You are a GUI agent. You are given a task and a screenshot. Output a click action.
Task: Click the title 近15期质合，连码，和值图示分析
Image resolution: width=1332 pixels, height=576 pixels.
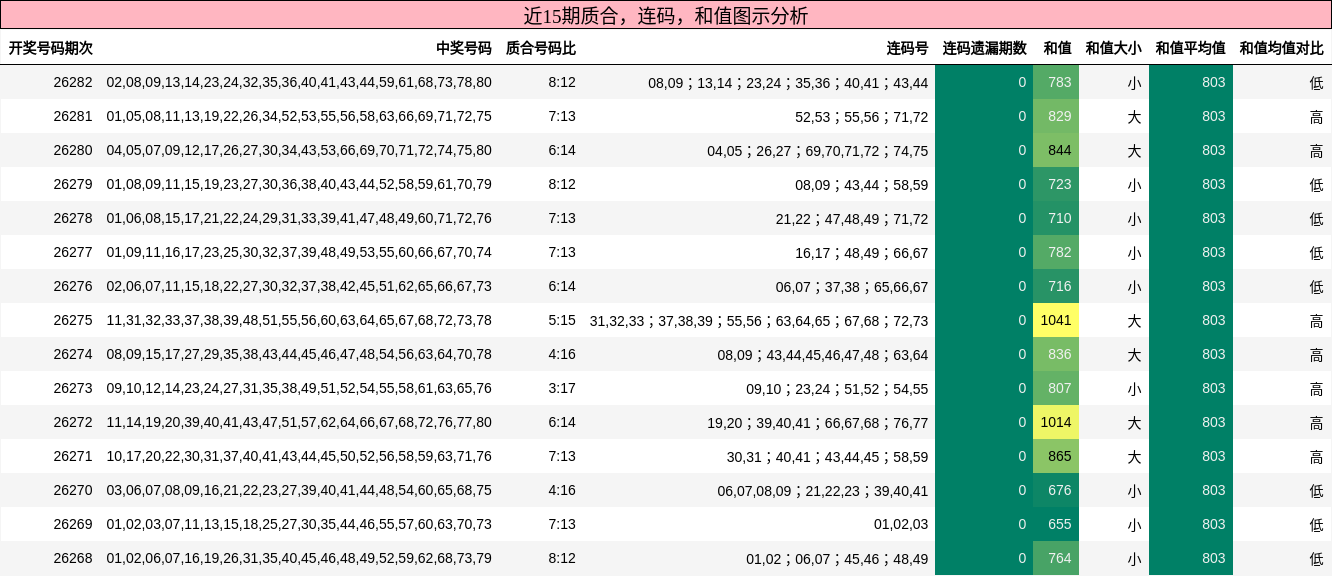point(666,16)
